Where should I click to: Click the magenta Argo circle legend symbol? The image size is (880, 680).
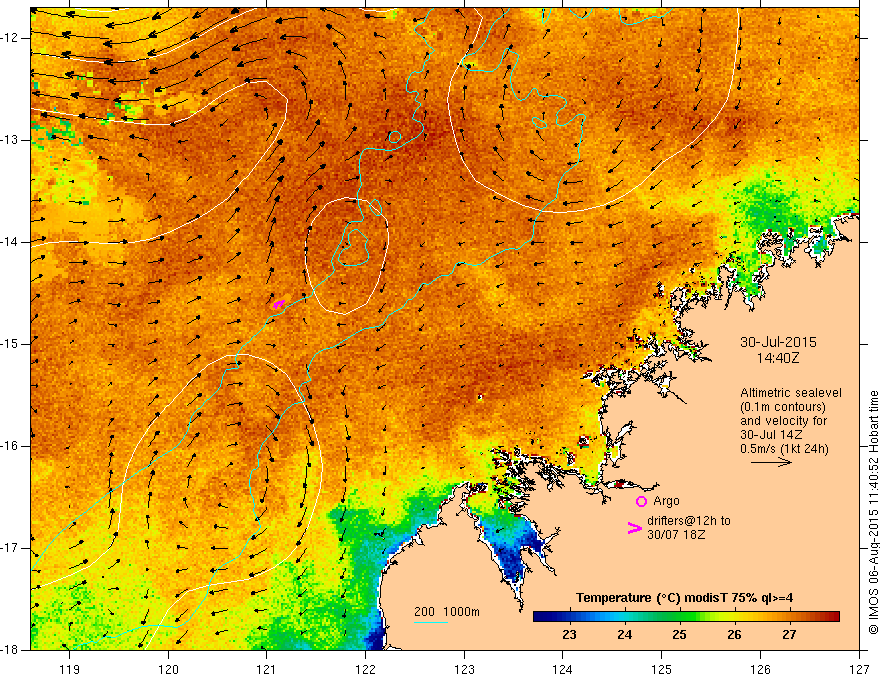click(641, 502)
